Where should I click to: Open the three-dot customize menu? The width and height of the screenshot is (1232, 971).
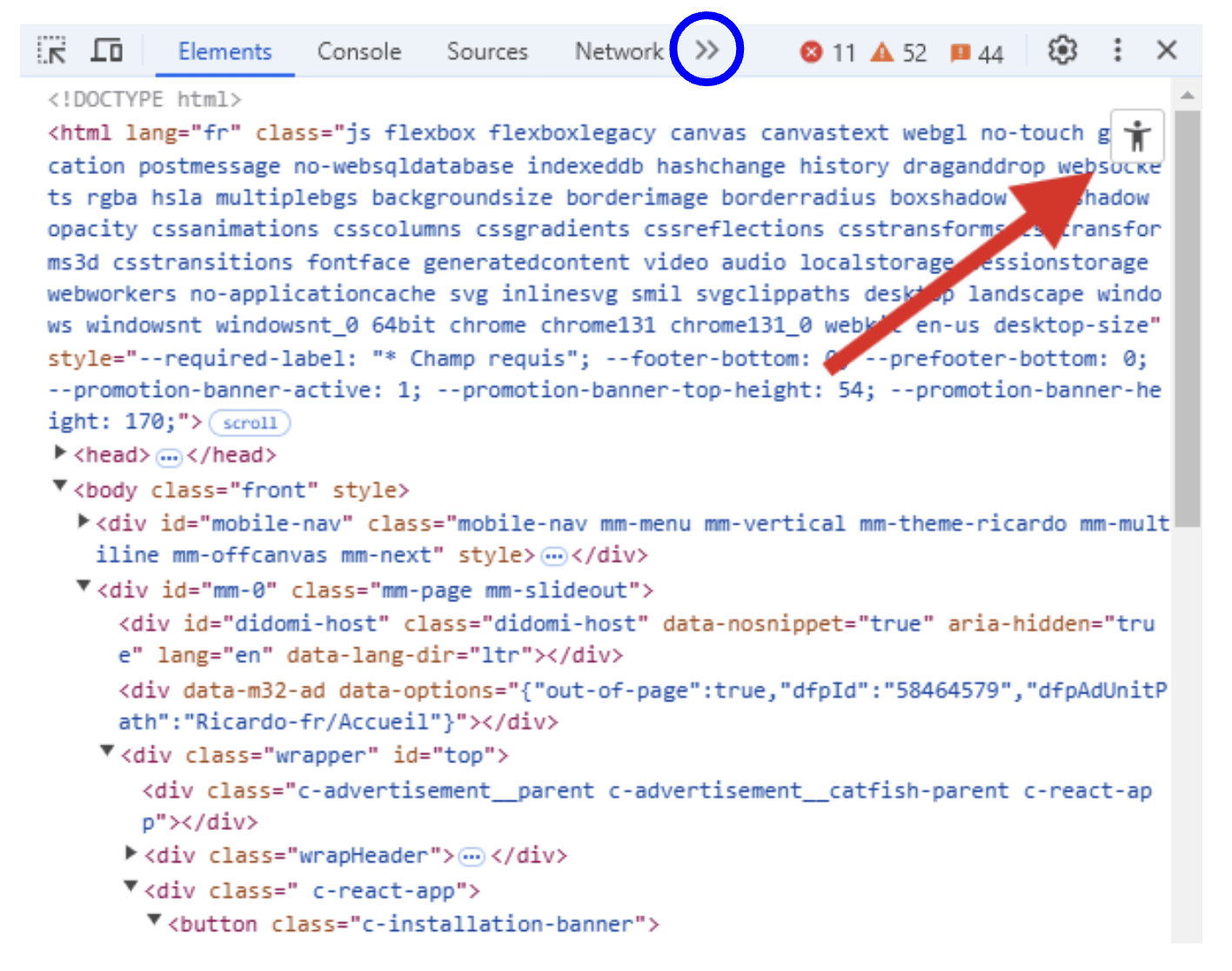1117,50
